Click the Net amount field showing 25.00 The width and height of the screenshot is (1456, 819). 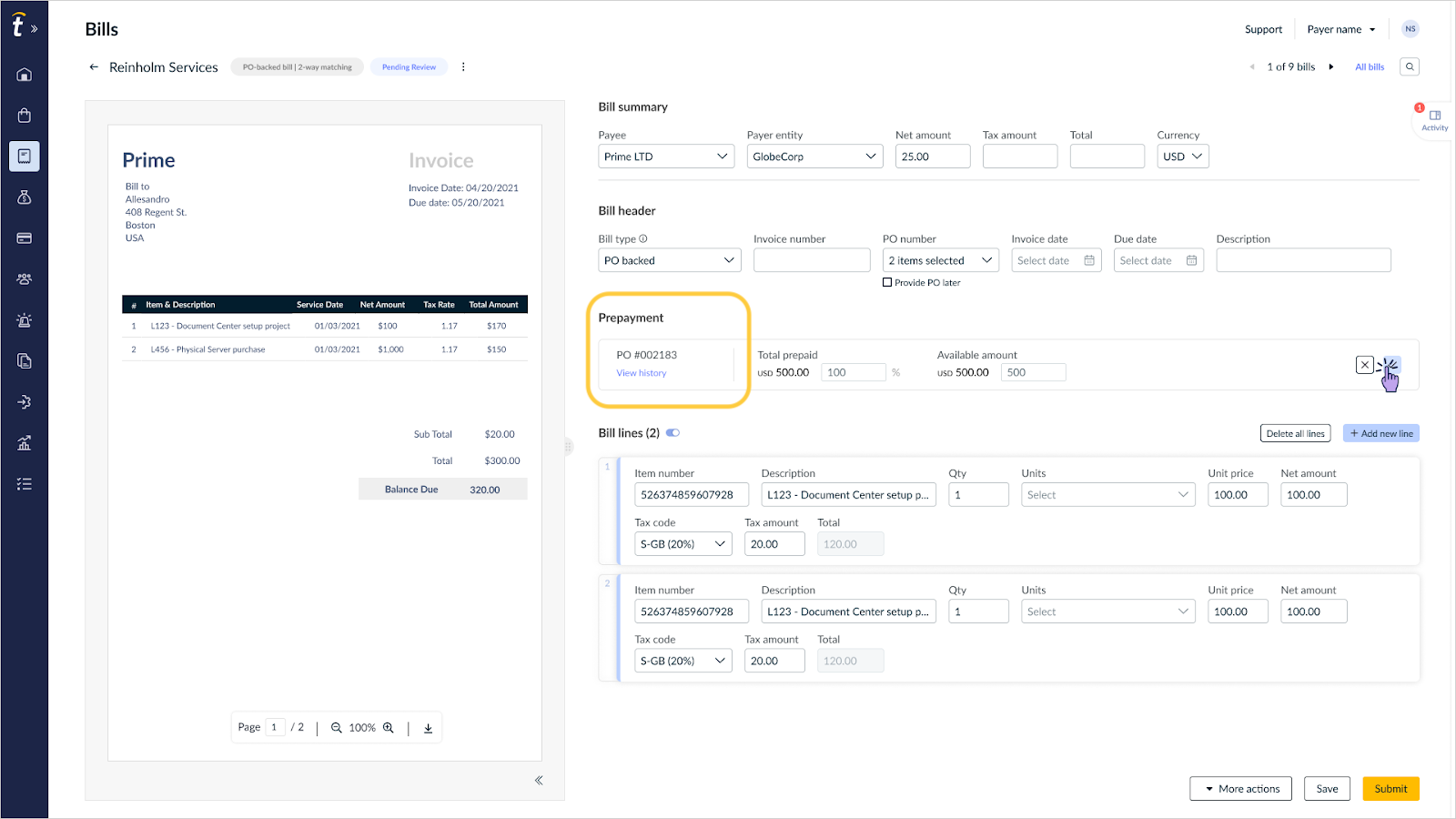(933, 157)
